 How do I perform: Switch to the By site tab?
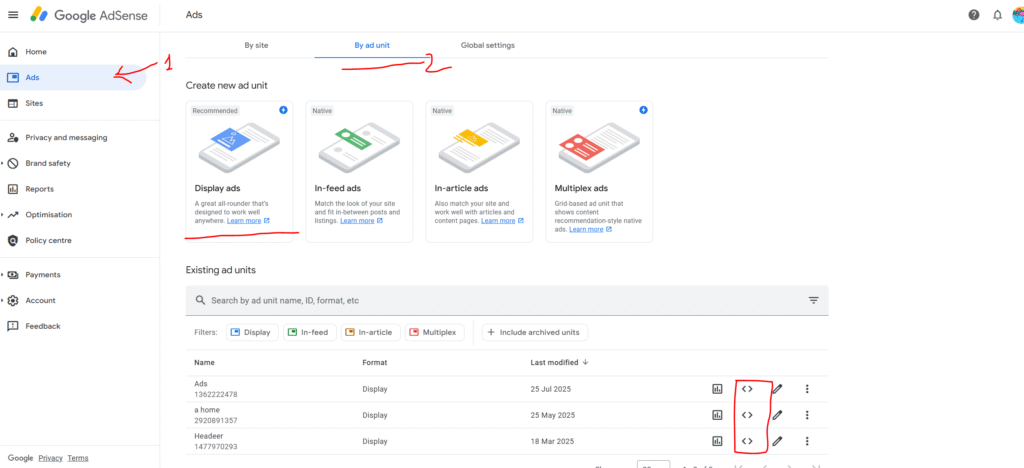256,45
